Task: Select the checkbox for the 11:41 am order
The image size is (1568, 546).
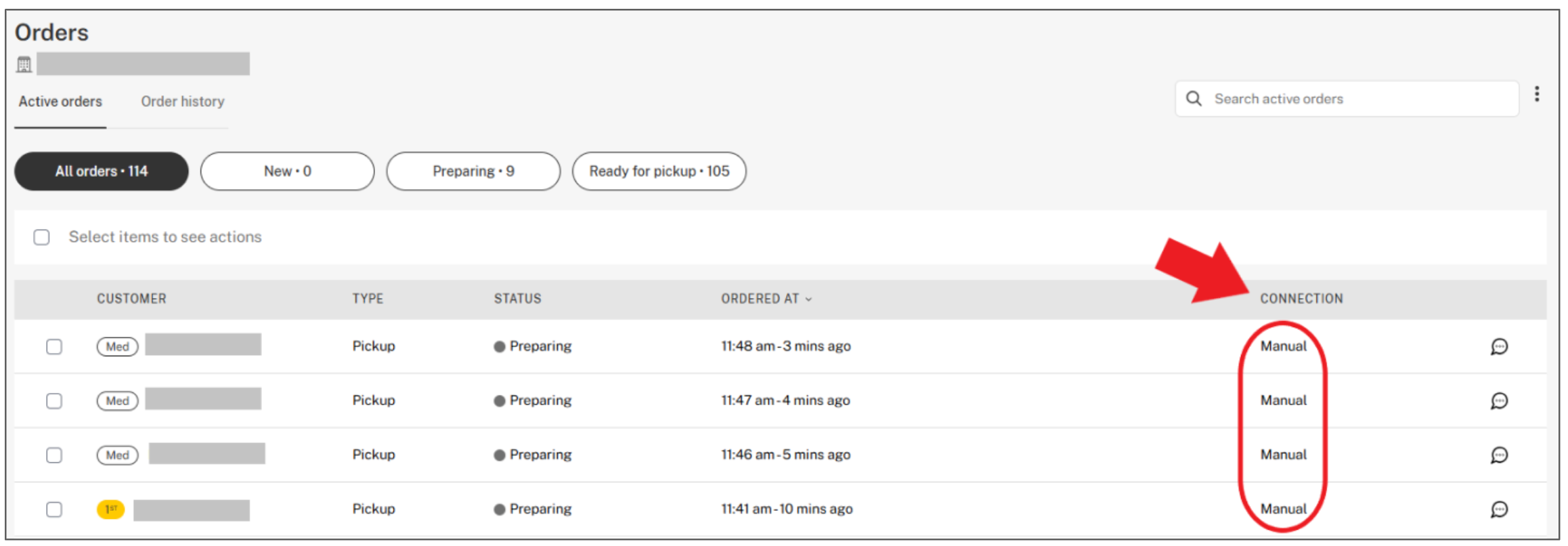Action: 54,509
